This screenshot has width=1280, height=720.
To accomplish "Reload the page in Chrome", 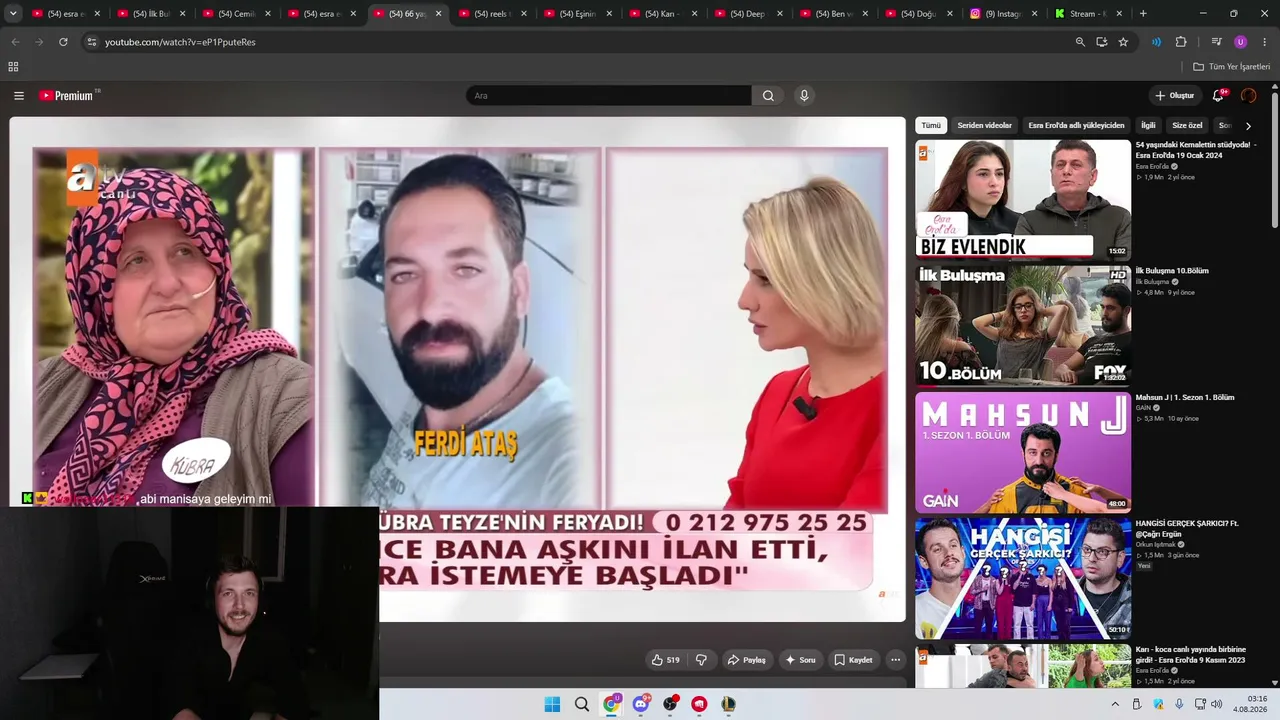I will [x=63, y=42].
